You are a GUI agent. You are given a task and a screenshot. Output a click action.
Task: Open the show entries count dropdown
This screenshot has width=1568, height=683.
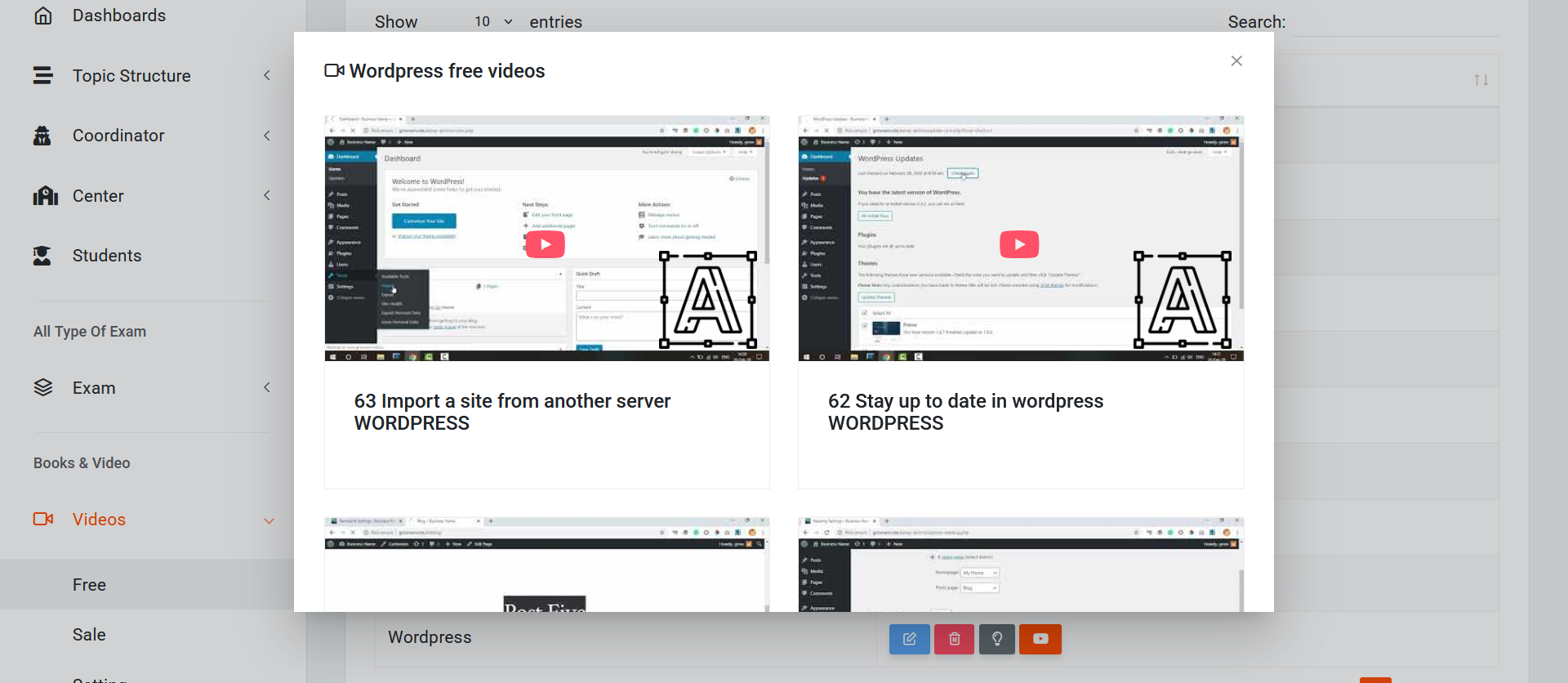492,22
